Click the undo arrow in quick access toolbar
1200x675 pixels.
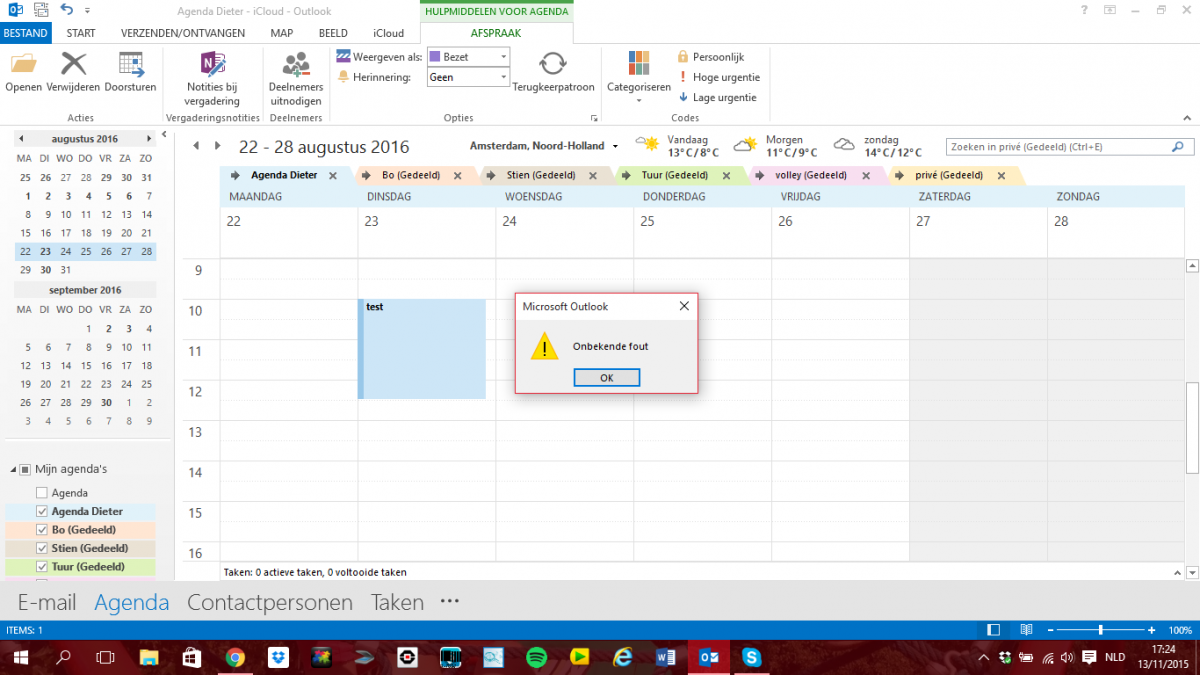click(66, 10)
